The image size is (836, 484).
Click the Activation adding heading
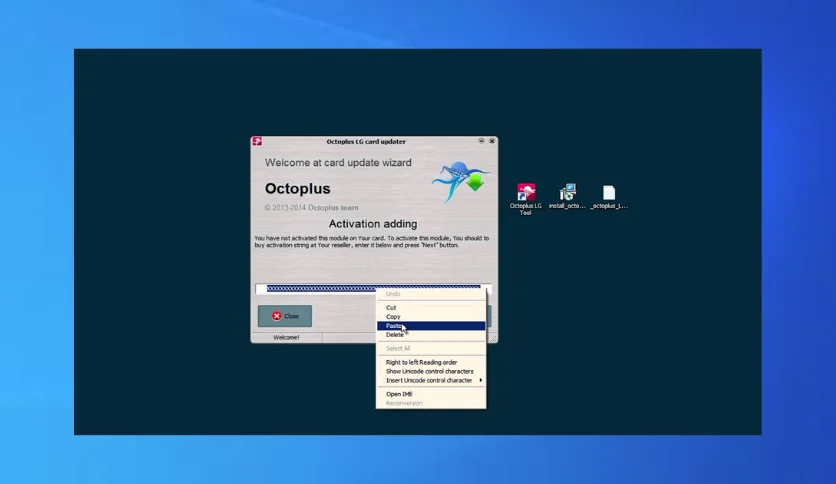tap(373, 224)
